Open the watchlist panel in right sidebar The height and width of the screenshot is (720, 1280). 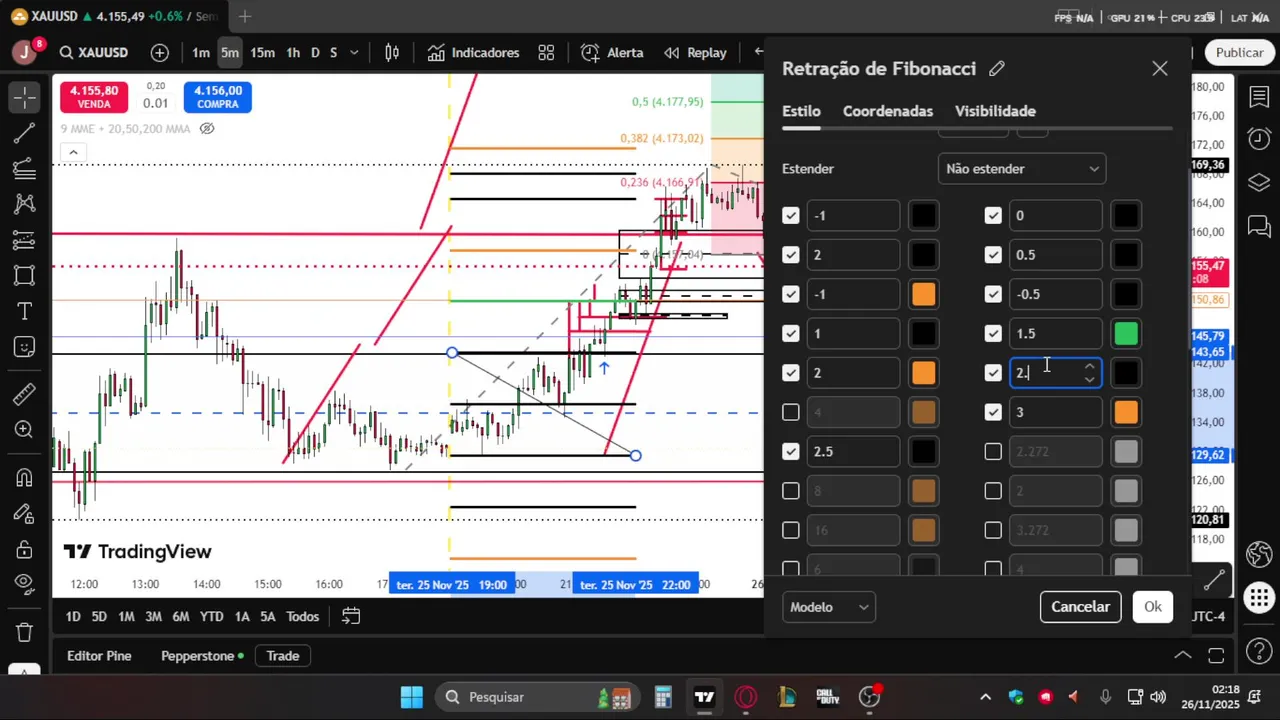pos(1259,97)
